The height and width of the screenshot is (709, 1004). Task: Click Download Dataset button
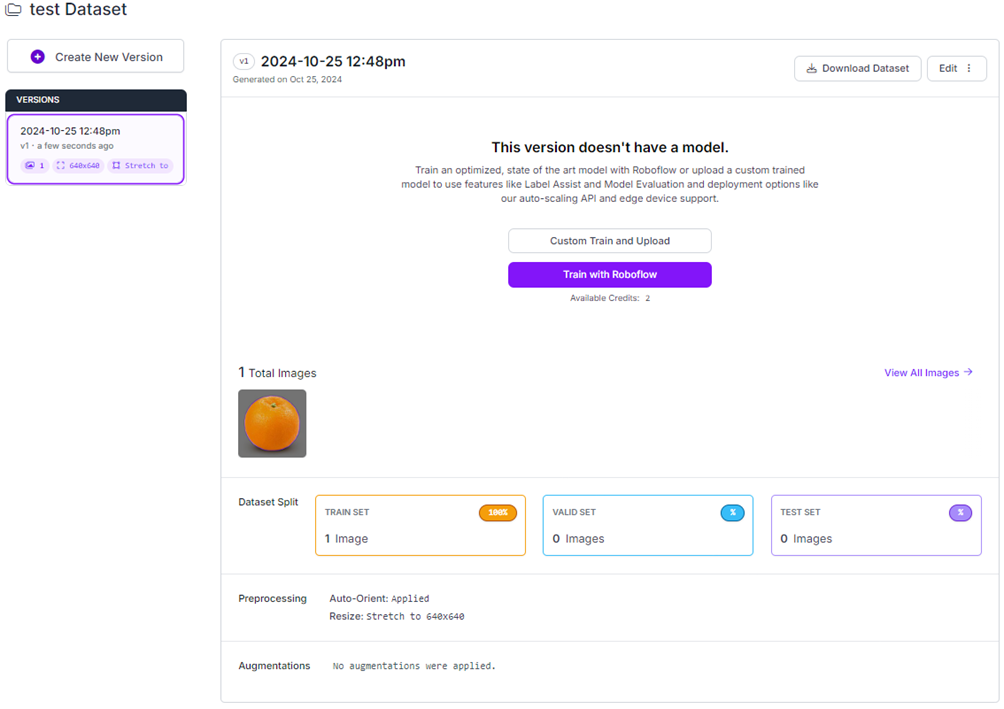[x=857, y=69]
